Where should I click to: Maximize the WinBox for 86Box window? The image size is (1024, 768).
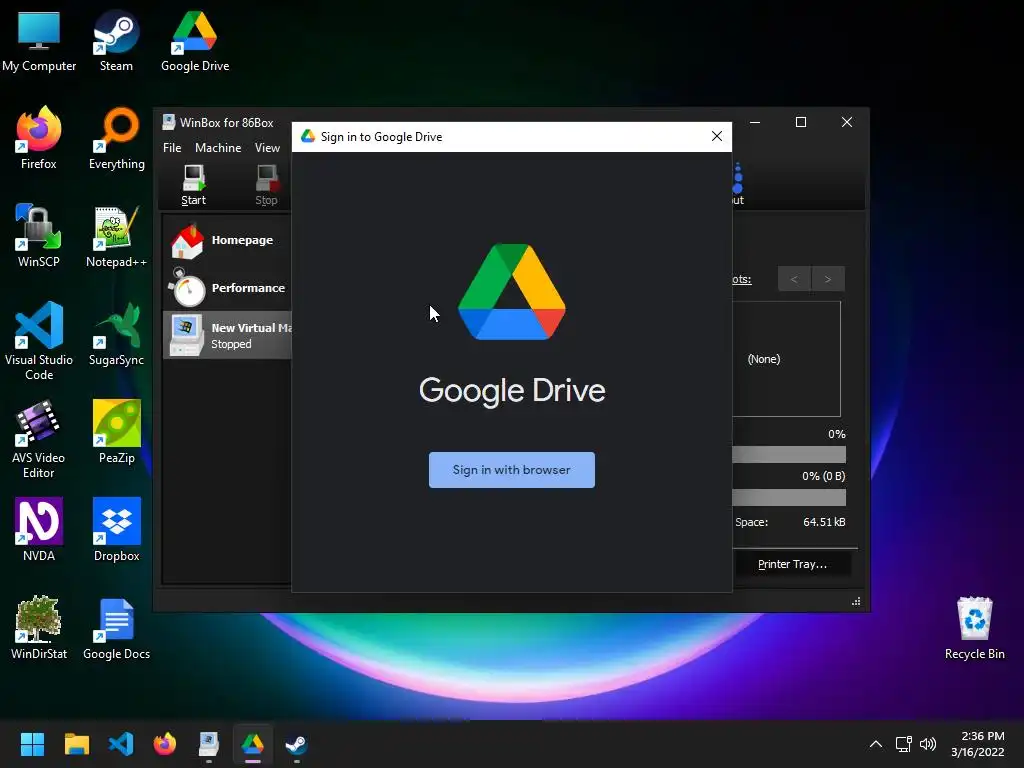(x=801, y=122)
